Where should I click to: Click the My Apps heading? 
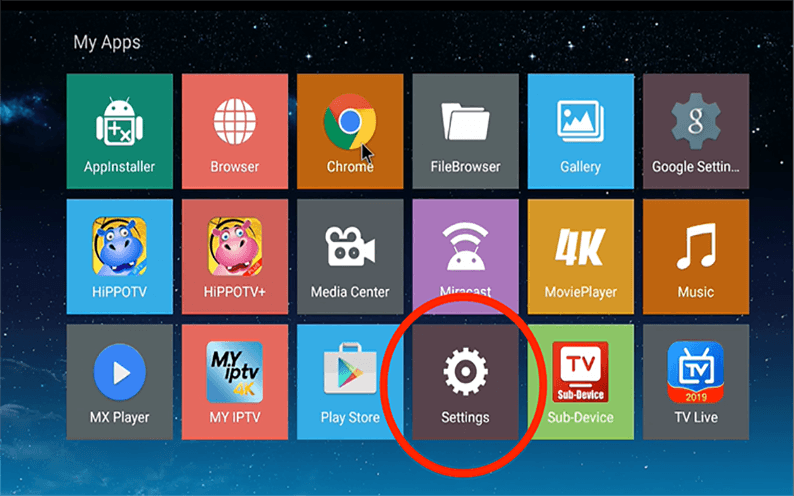click(x=107, y=43)
